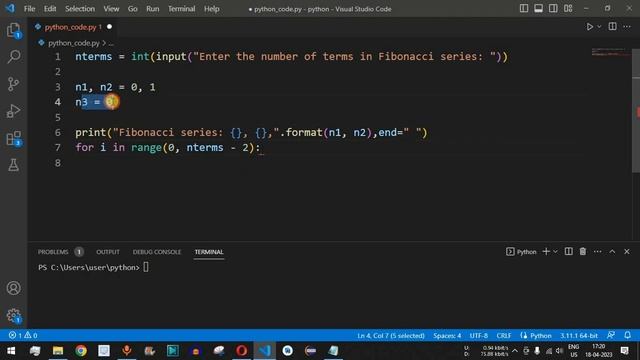Open Windows Start menu
This screenshot has width=640, height=360.
(x=11, y=351)
